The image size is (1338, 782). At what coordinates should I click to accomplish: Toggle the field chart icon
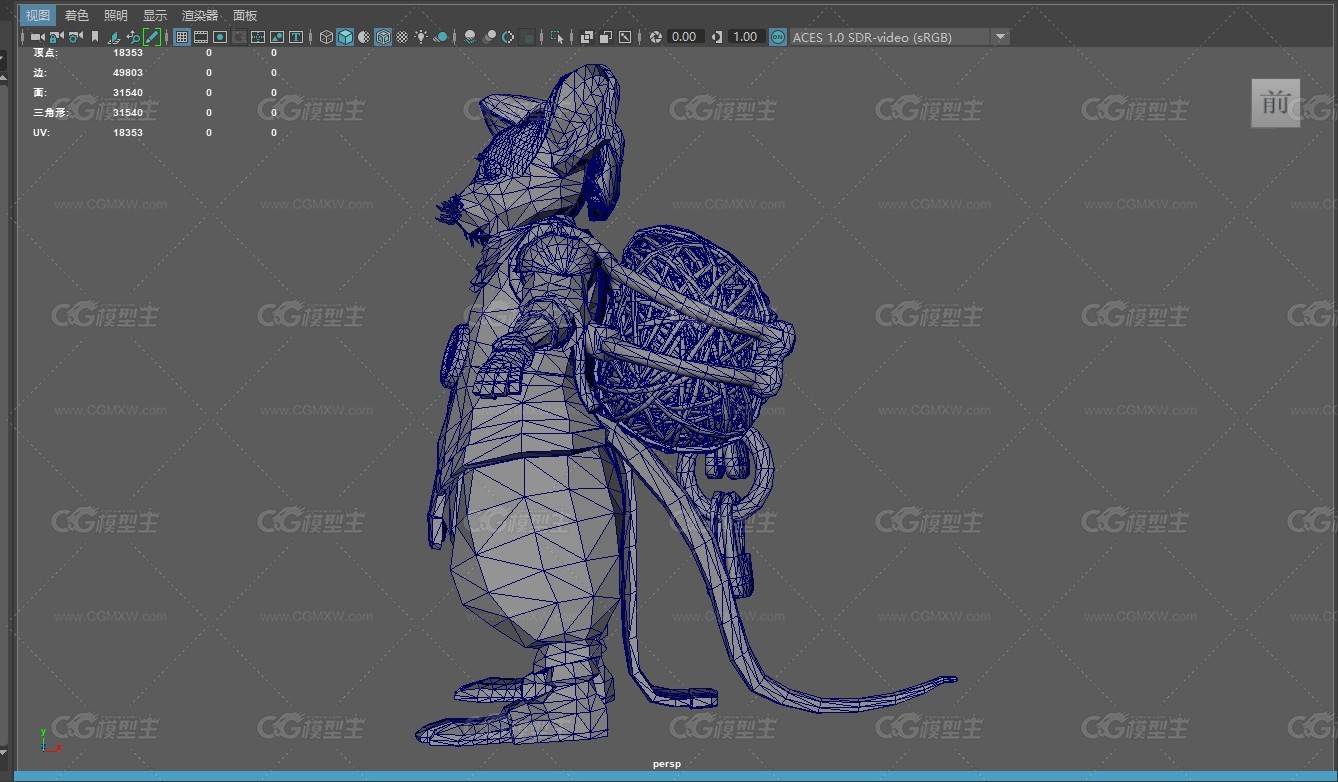pyautogui.click(x=258, y=37)
